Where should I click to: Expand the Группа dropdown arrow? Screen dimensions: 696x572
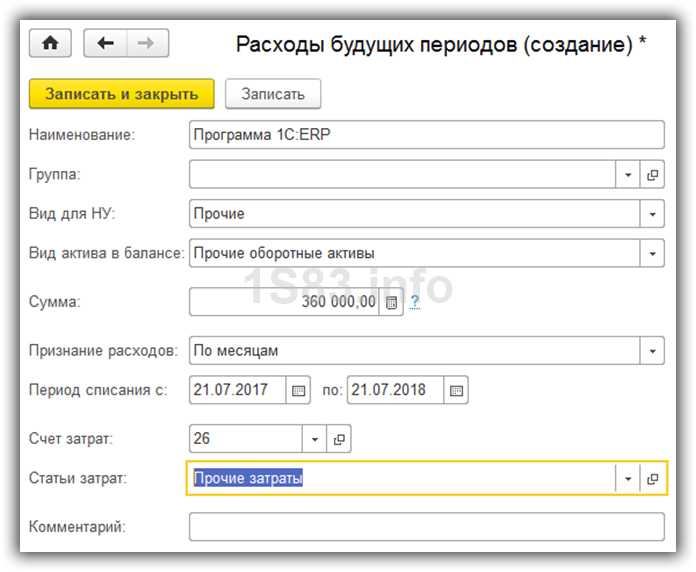click(x=628, y=174)
